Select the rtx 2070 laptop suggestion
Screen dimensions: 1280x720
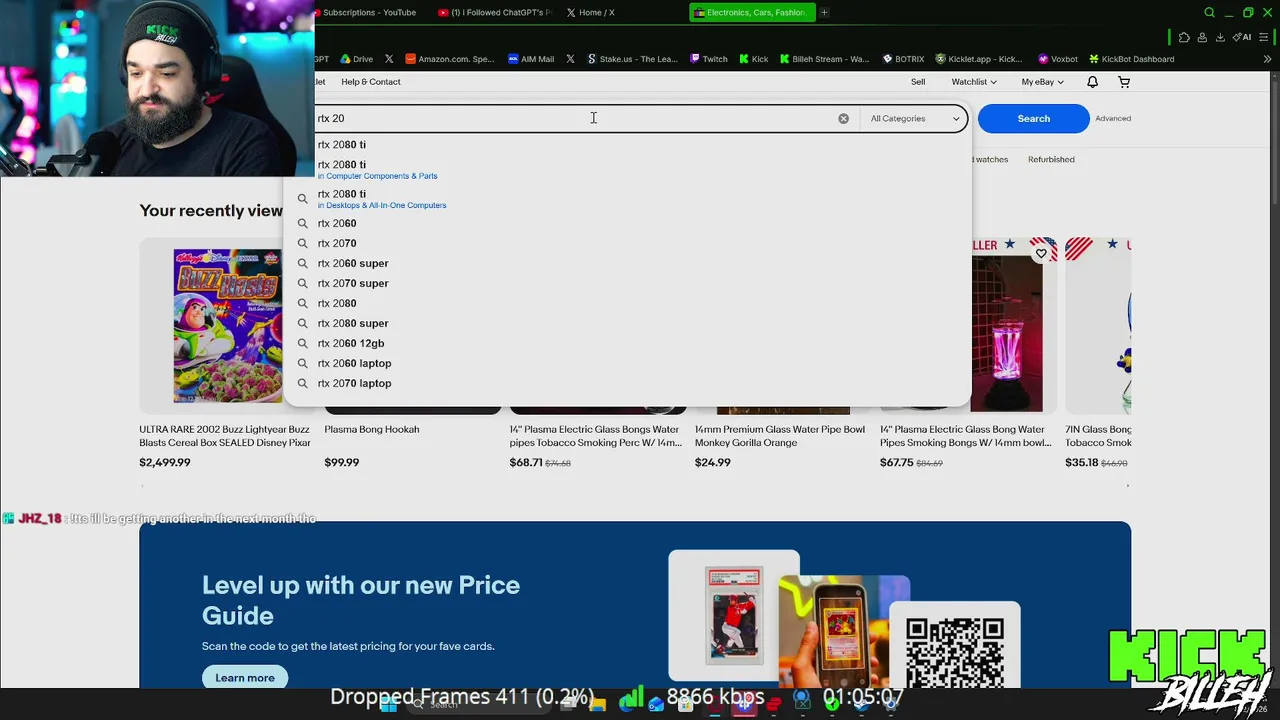click(628, 383)
